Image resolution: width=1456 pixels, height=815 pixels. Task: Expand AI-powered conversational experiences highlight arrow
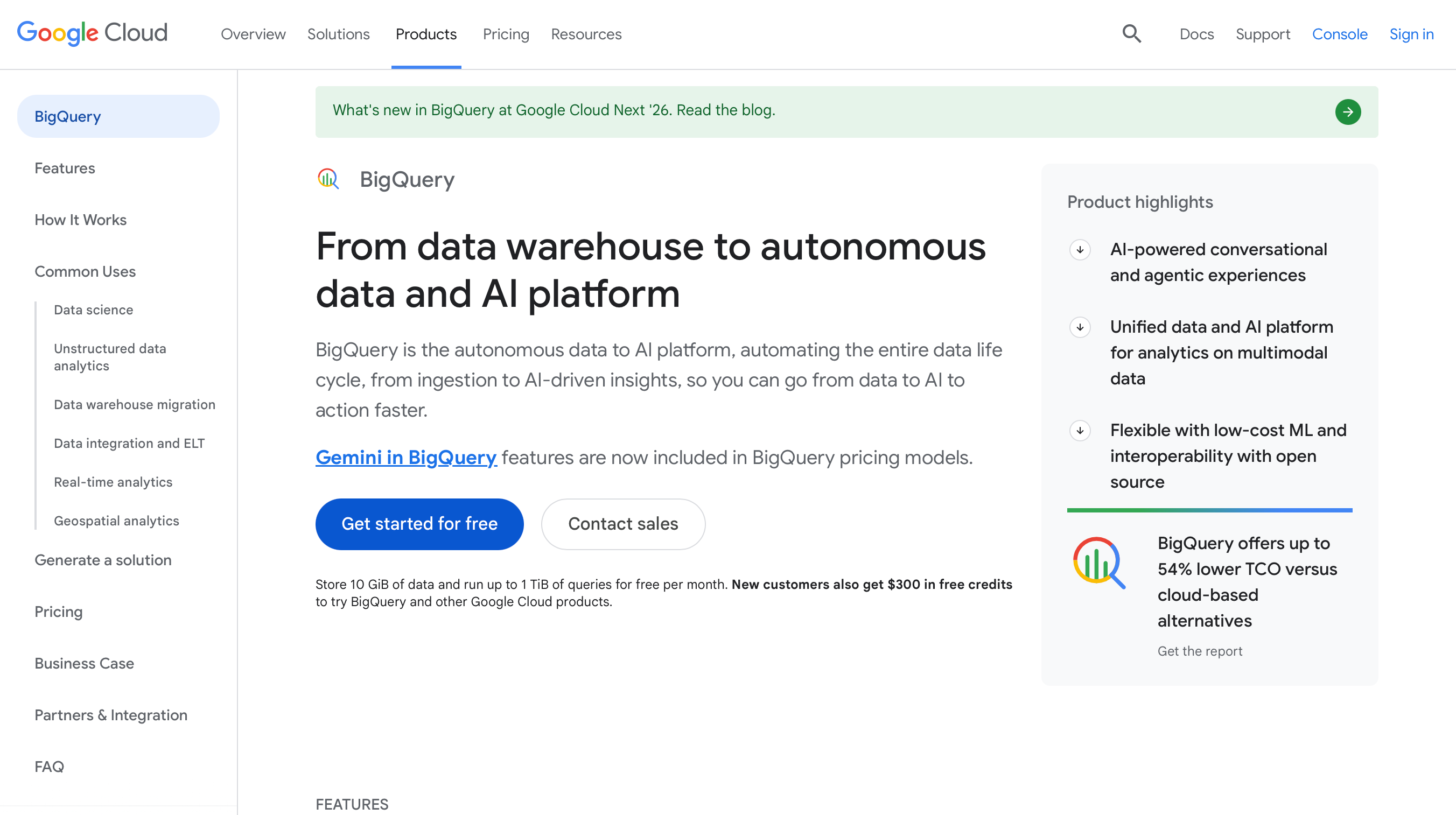pos(1080,249)
